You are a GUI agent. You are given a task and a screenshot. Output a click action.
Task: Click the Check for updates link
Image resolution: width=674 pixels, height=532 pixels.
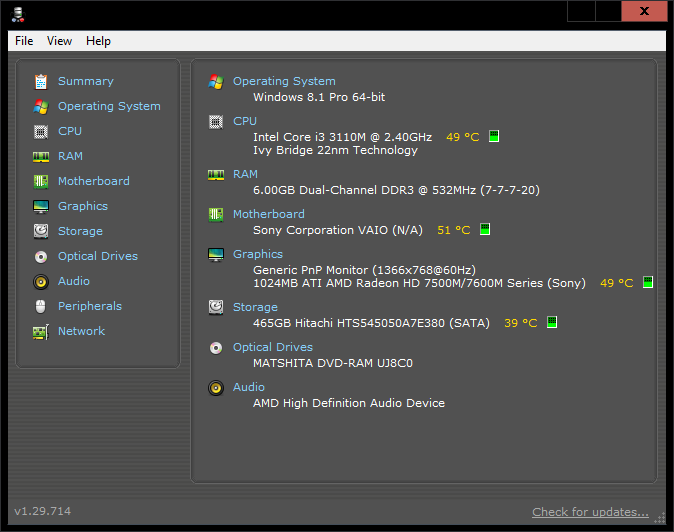click(590, 512)
